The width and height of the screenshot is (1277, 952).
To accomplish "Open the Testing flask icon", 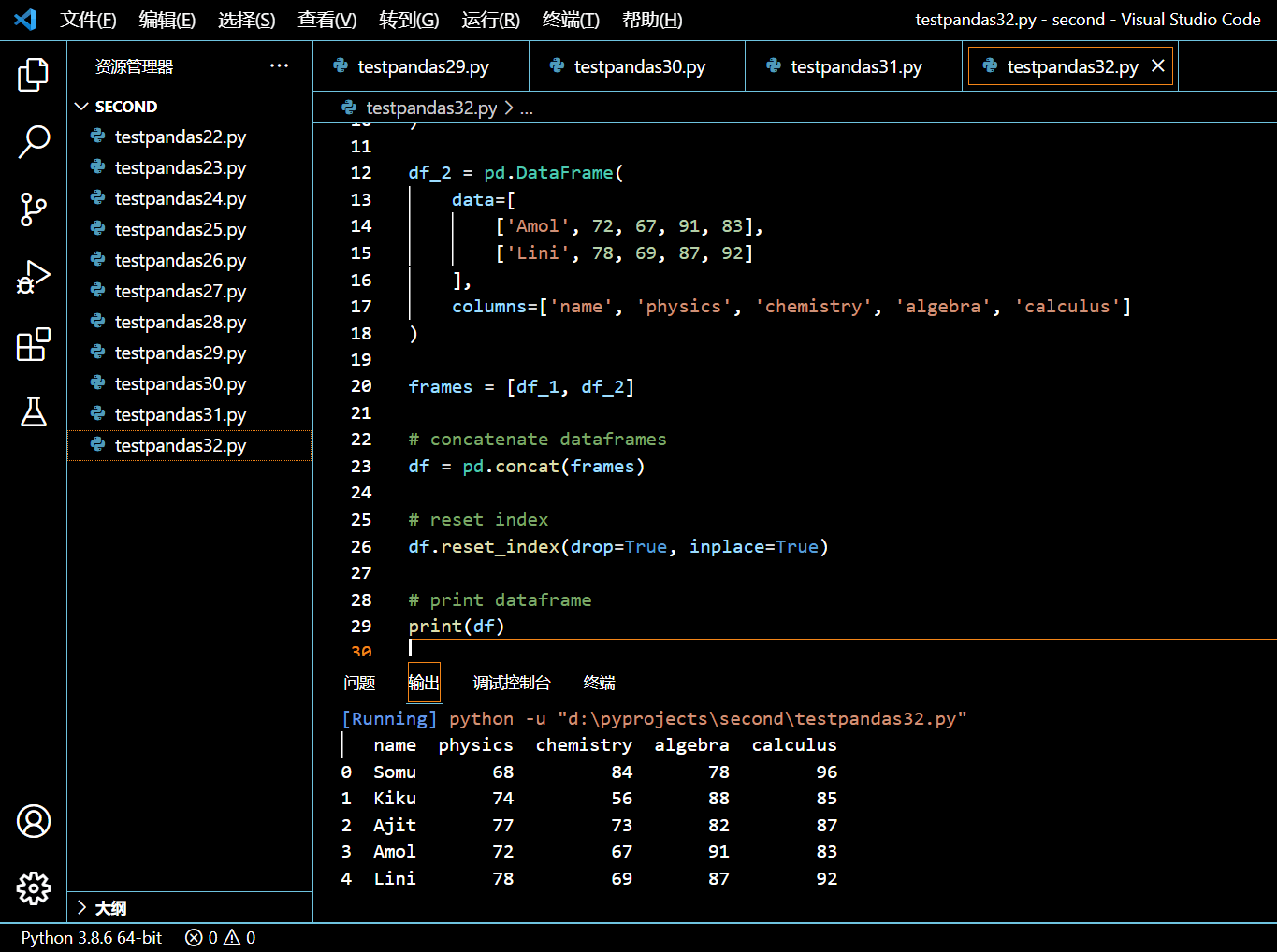I will [x=34, y=411].
